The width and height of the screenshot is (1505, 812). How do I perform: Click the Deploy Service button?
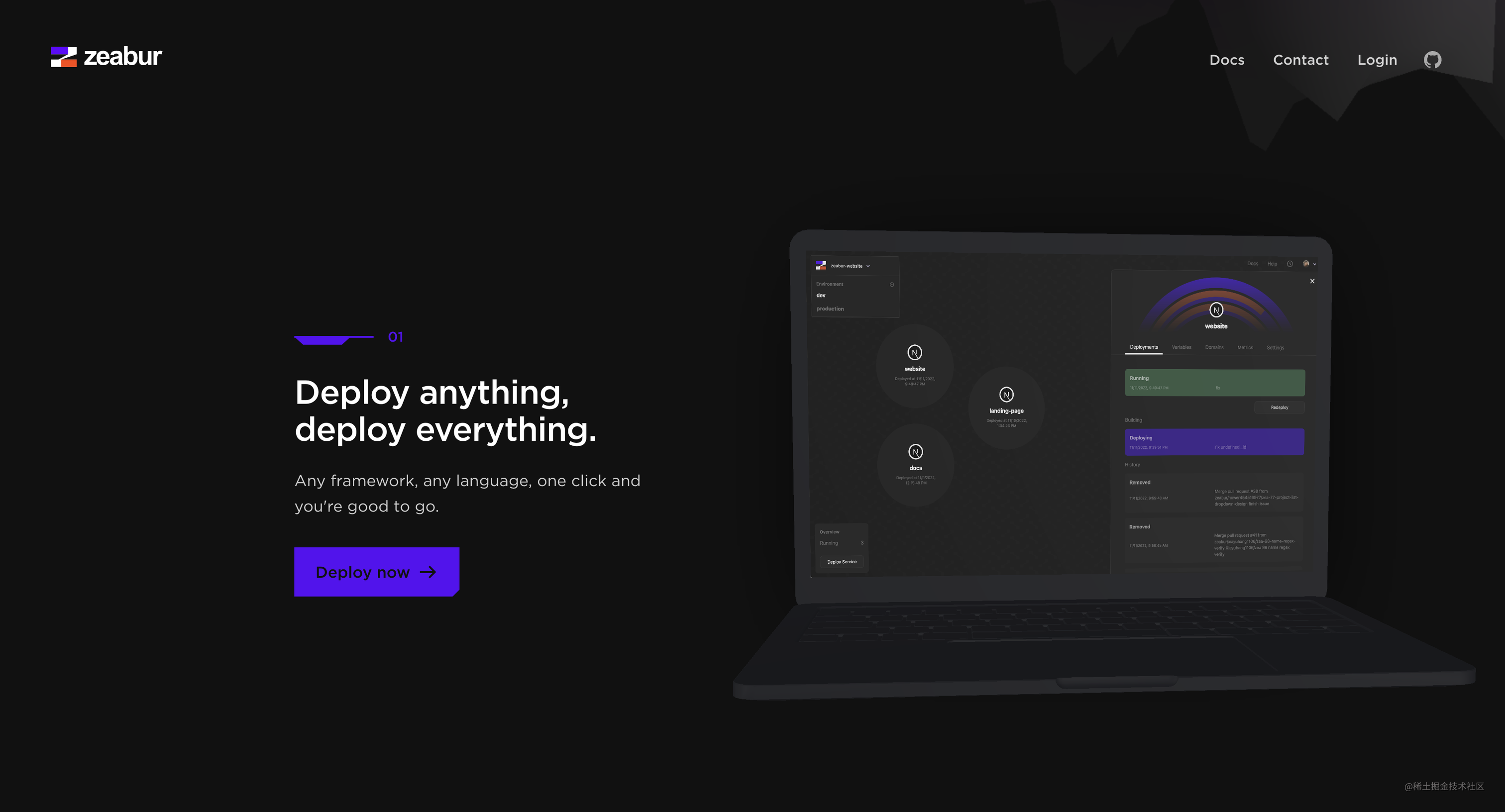842,561
